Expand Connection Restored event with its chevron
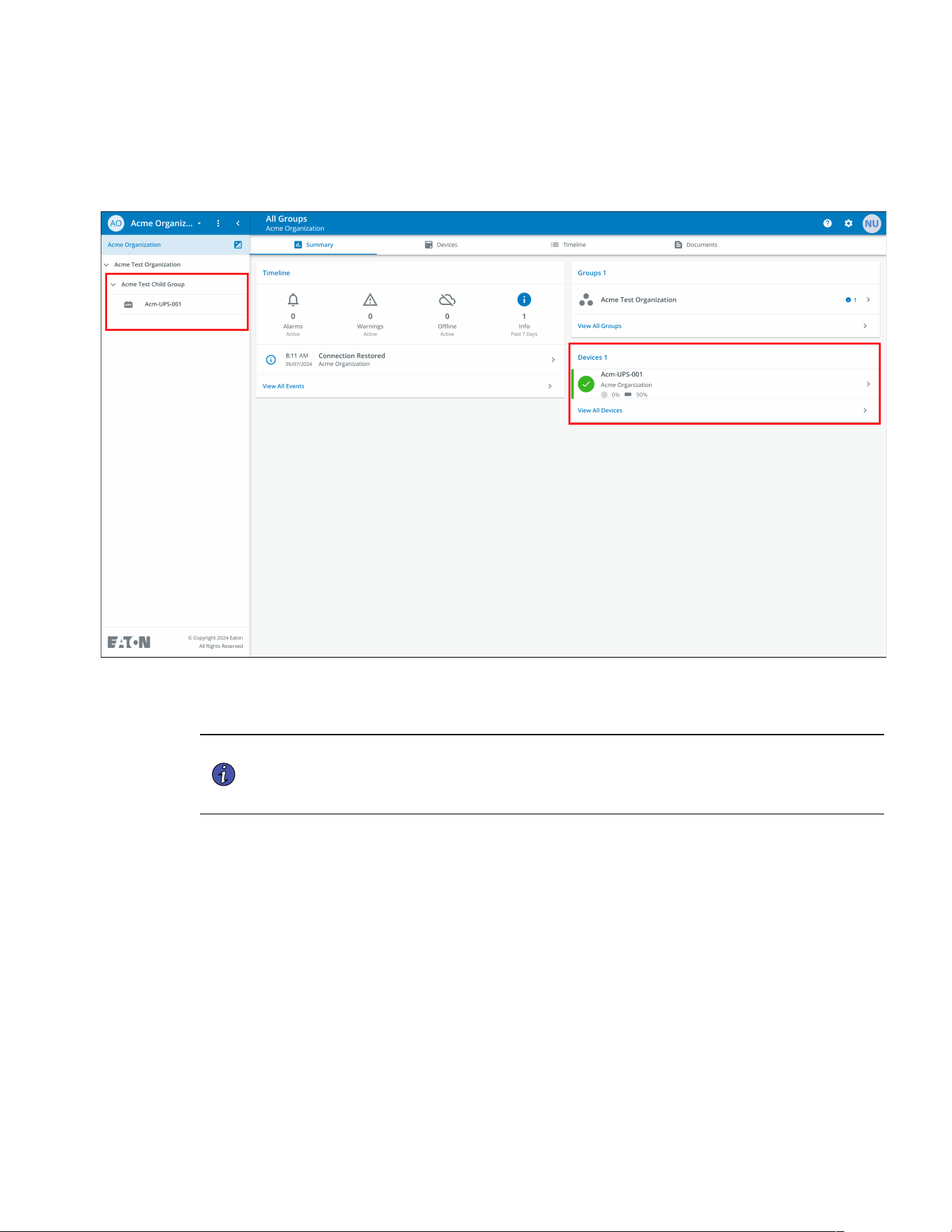Image resolution: width=952 pixels, height=1232 pixels. point(553,360)
